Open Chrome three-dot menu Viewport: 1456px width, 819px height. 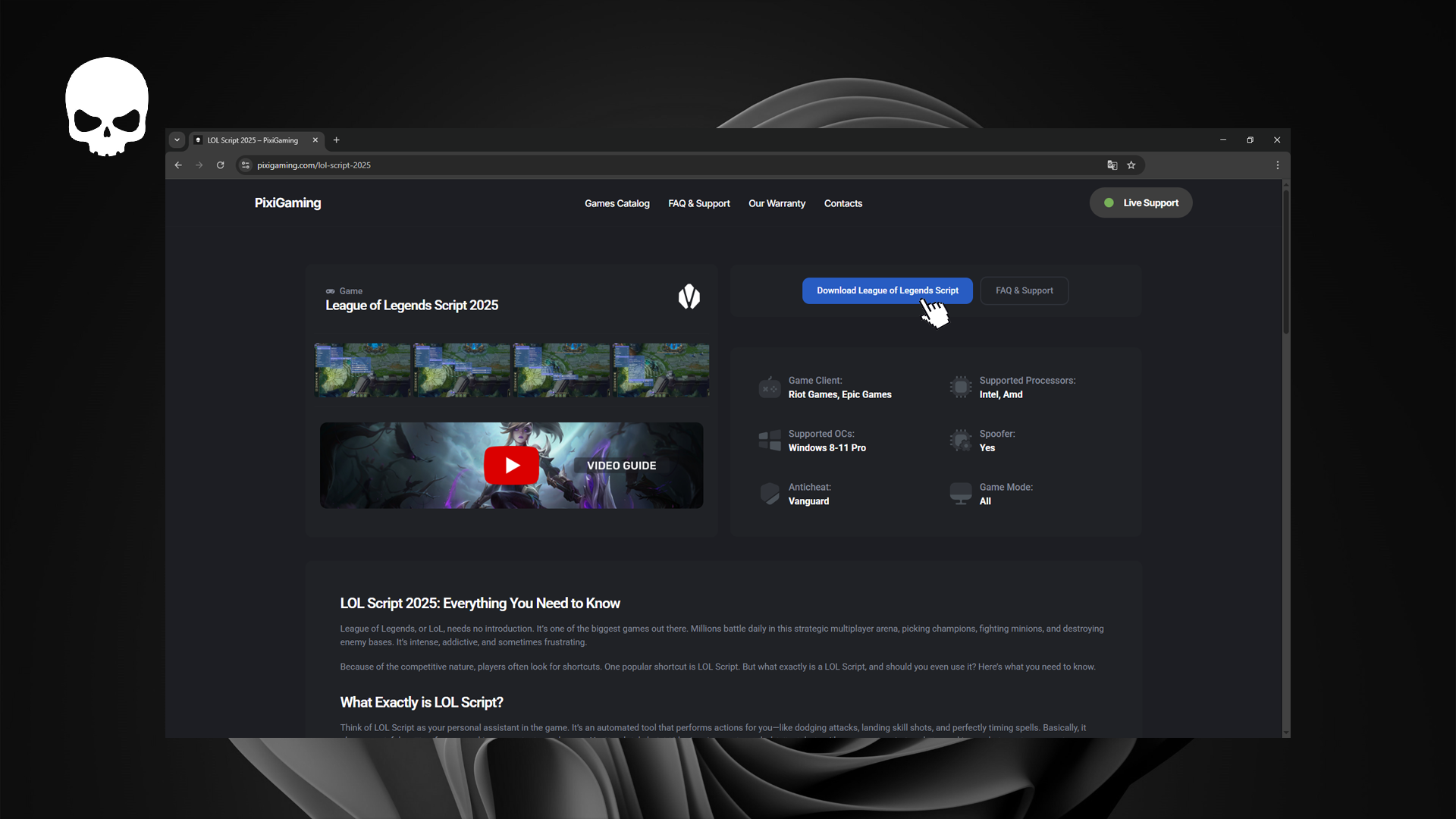click(1278, 165)
